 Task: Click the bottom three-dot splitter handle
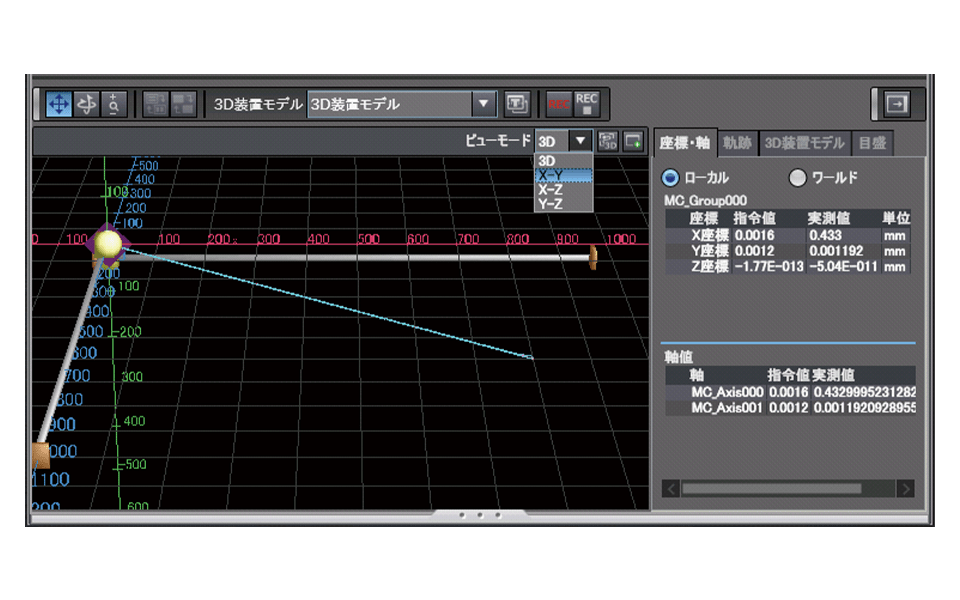pyautogui.click(x=480, y=516)
